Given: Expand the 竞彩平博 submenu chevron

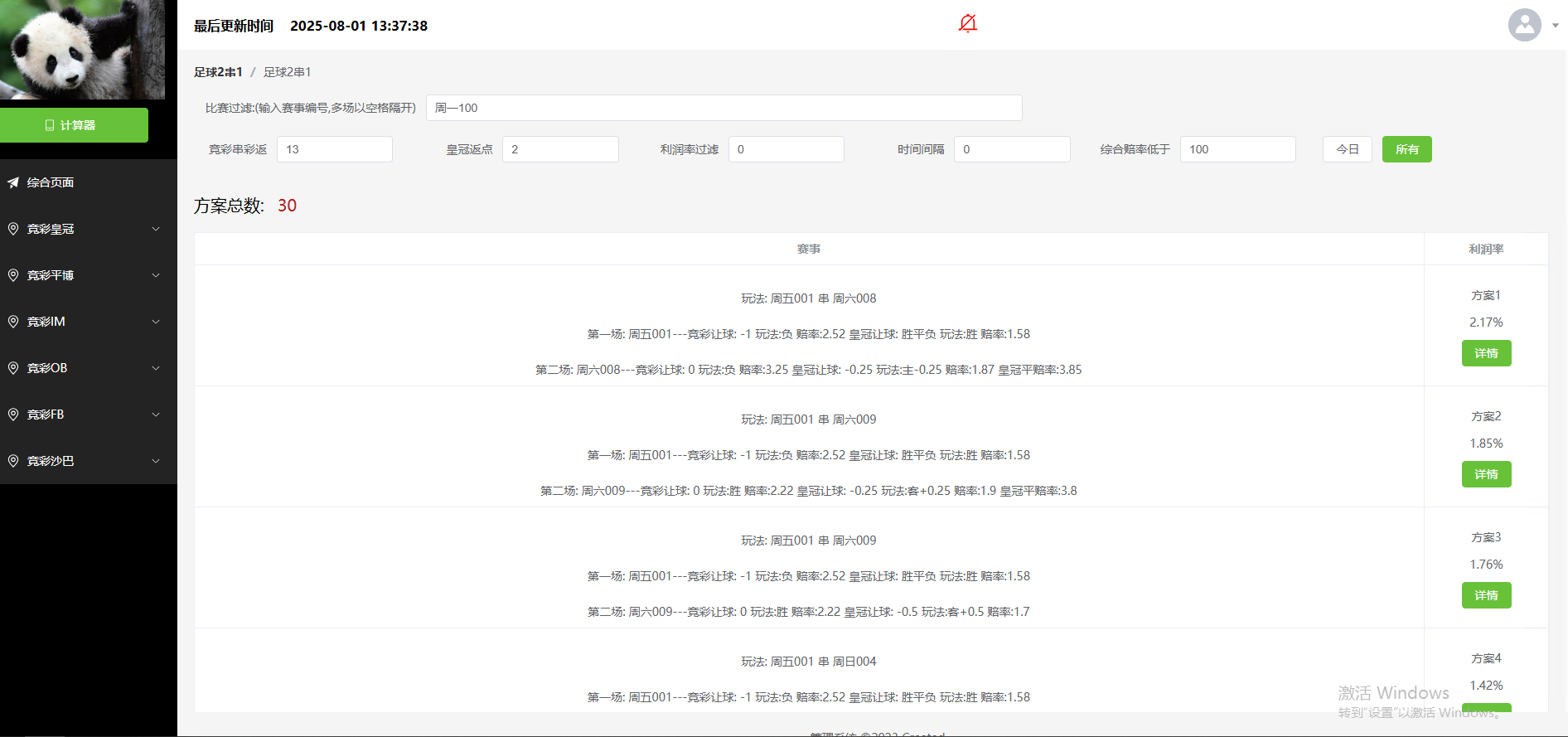Looking at the screenshot, I should pyautogui.click(x=156, y=275).
